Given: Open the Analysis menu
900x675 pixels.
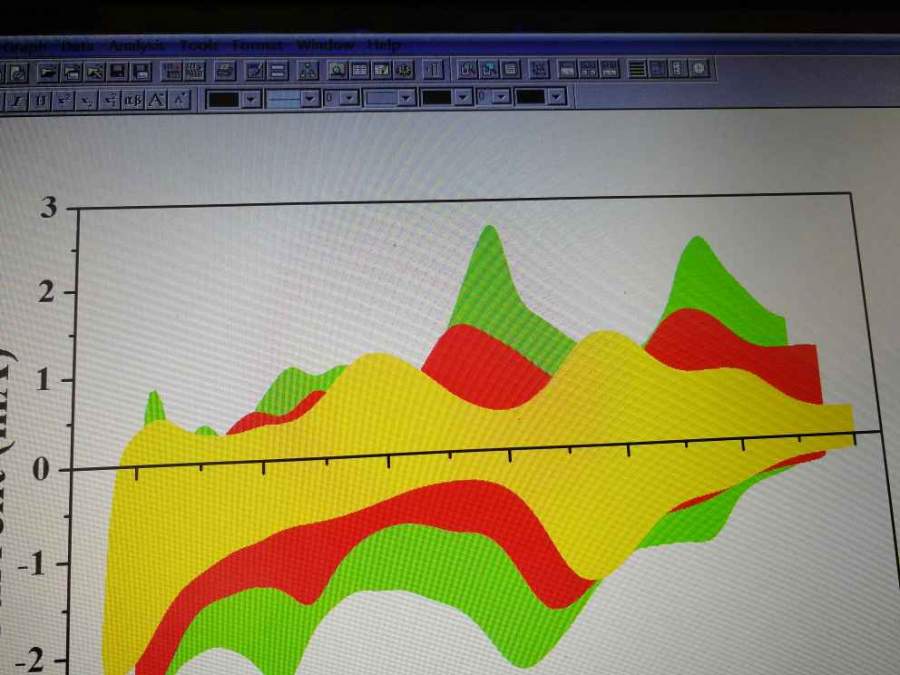Looking at the screenshot, I should click(x=137, y=45).
